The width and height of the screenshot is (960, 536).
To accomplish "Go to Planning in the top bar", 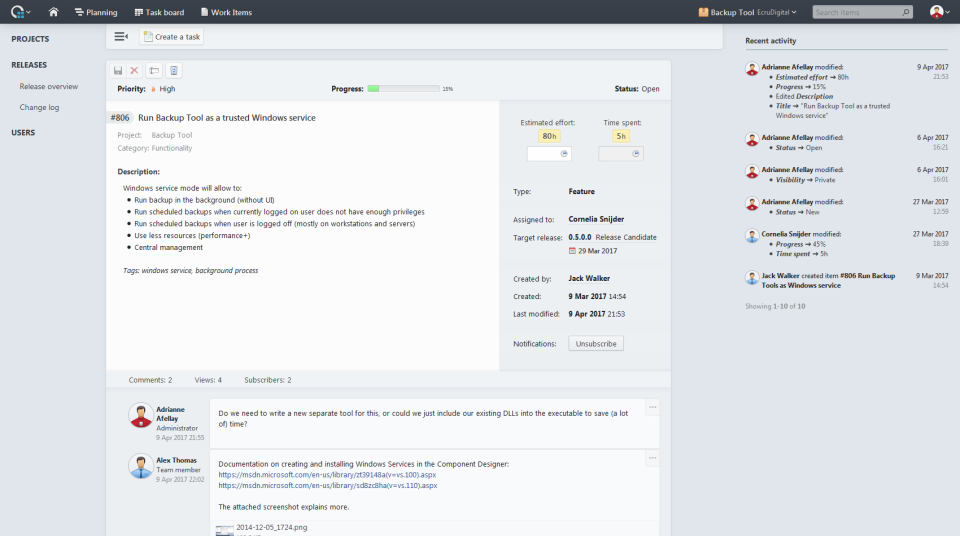I will [x=96, y=12].
